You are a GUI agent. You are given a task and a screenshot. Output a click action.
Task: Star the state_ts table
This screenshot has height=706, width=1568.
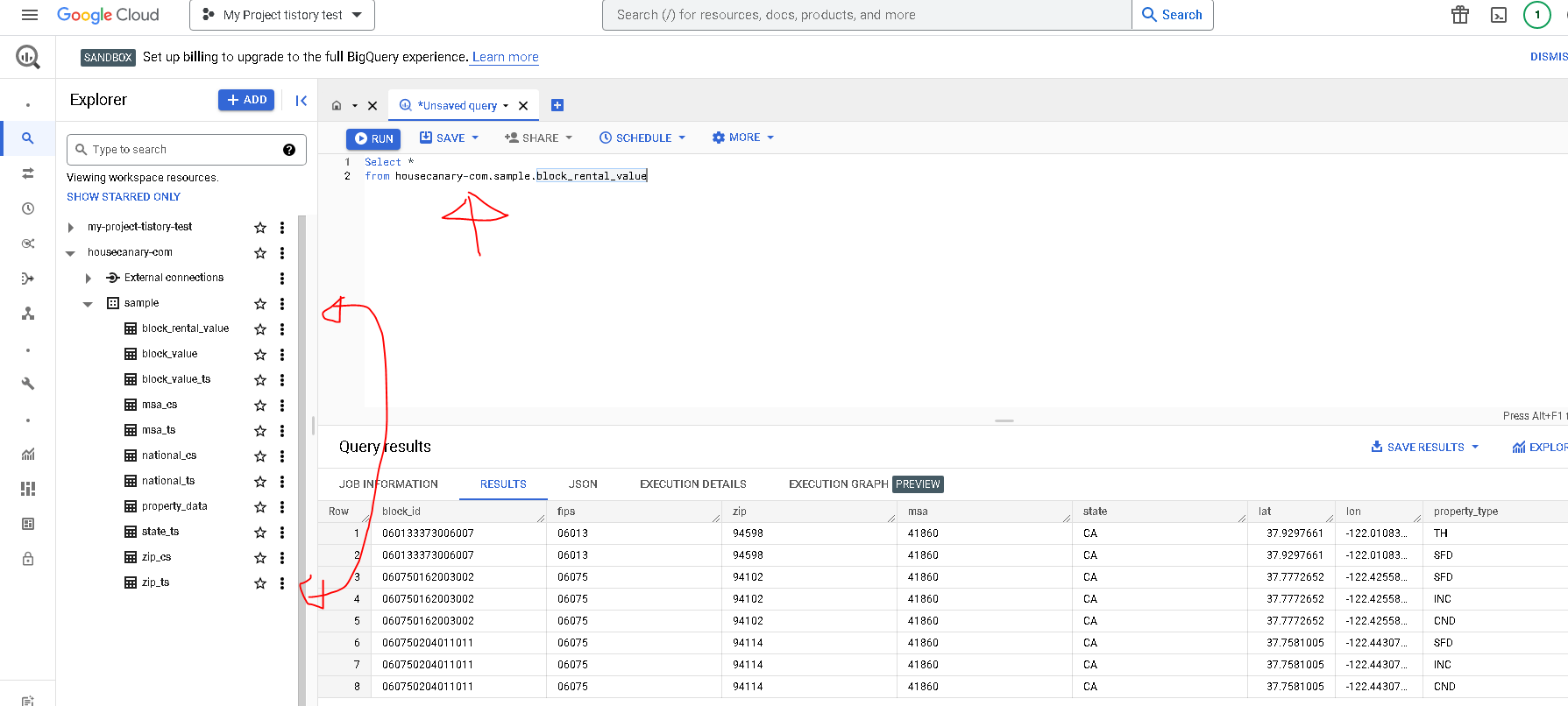click(260, 533)
